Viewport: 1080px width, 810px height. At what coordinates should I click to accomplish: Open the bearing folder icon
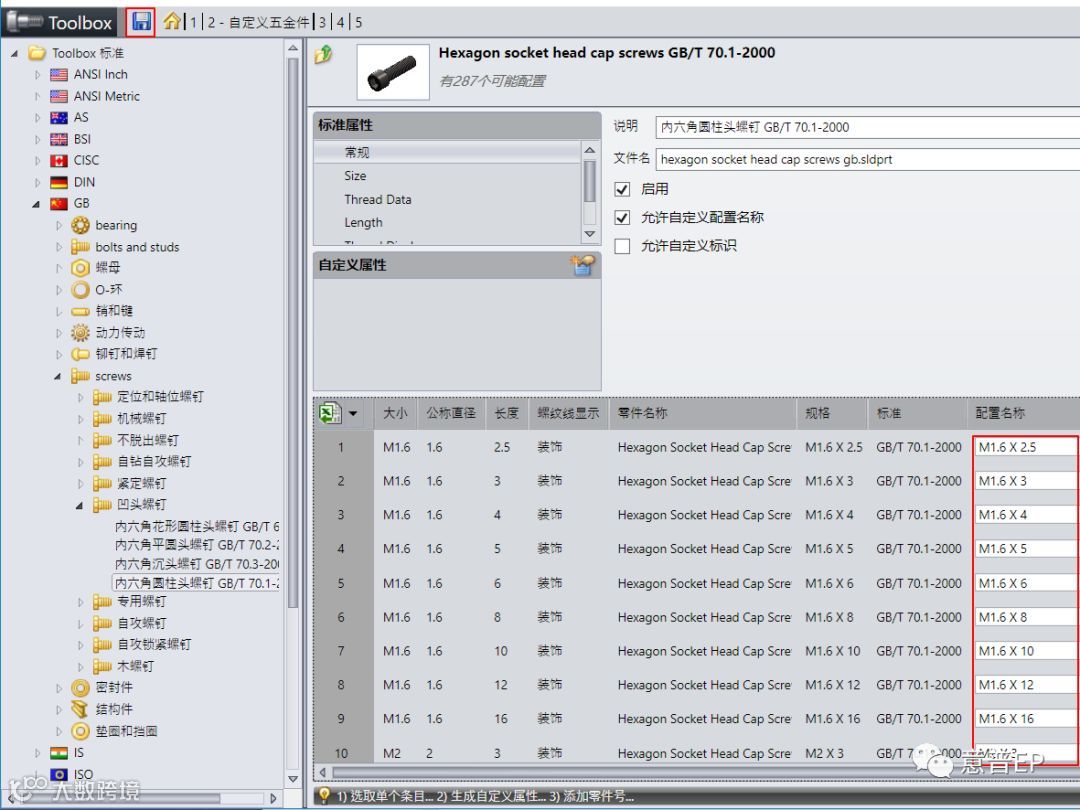[81, 225]
